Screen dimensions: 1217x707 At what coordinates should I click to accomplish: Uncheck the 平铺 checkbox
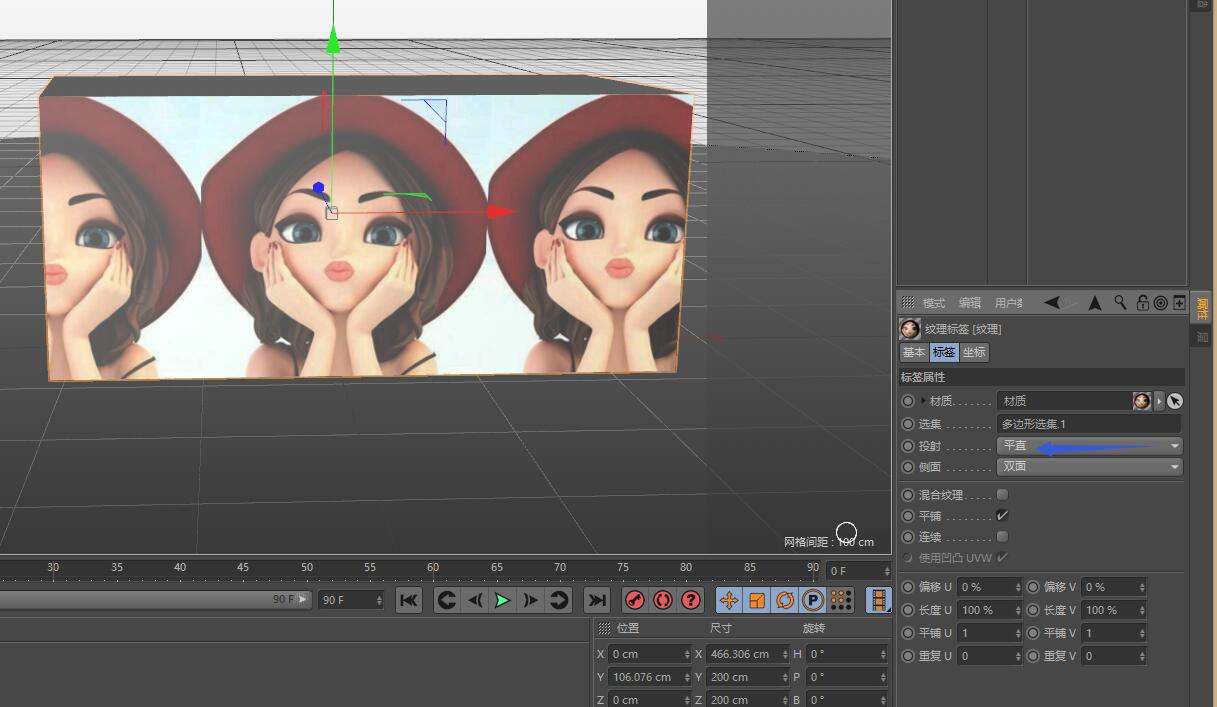click(1002, 516)
